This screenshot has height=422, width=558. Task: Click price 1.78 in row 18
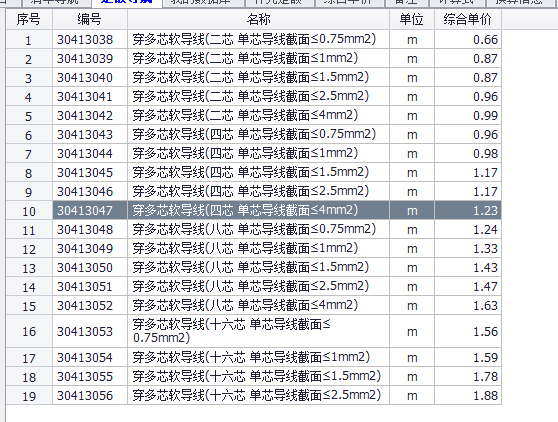coord(468,377)
